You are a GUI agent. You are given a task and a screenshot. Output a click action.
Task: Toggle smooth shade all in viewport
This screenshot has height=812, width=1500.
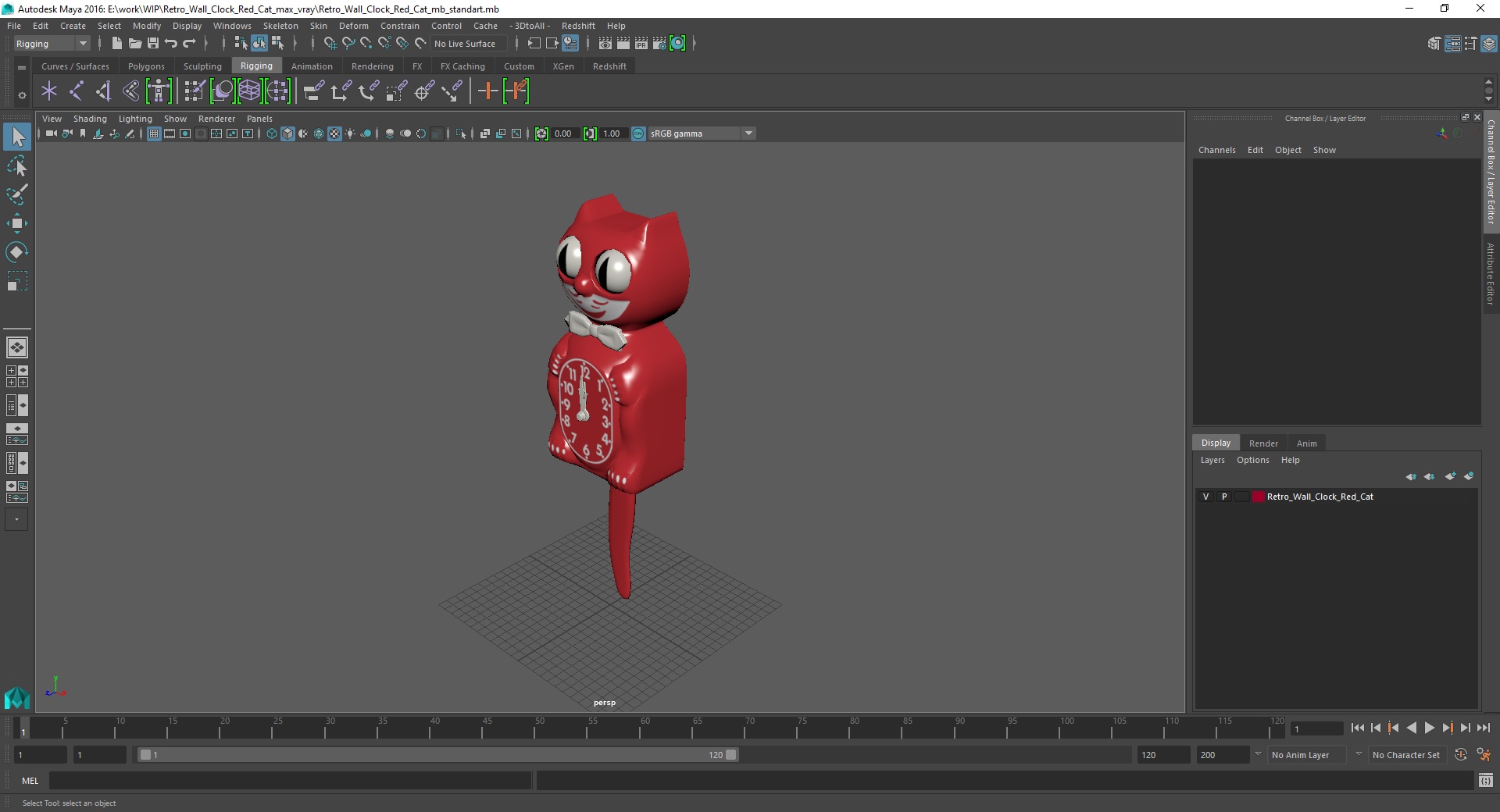click(287, 134)
